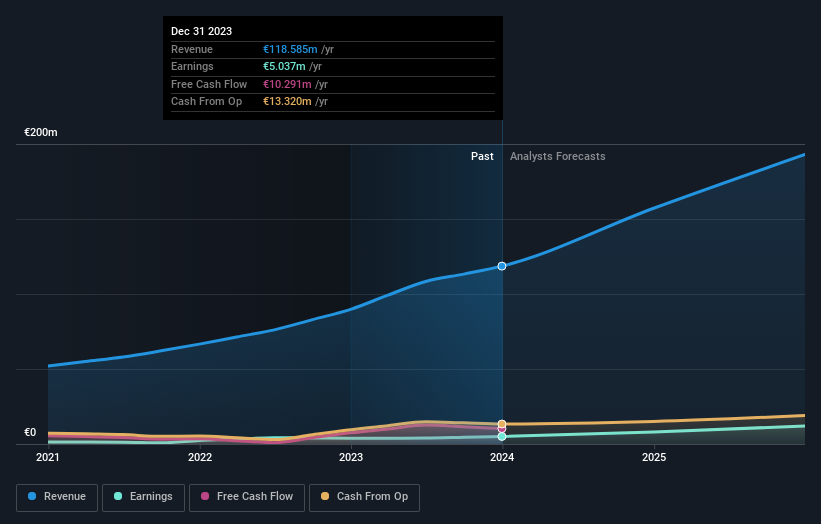This screenshot has width=821, height=524.
Task: Click the 2024 axis label
Action: tap(502, 457)
